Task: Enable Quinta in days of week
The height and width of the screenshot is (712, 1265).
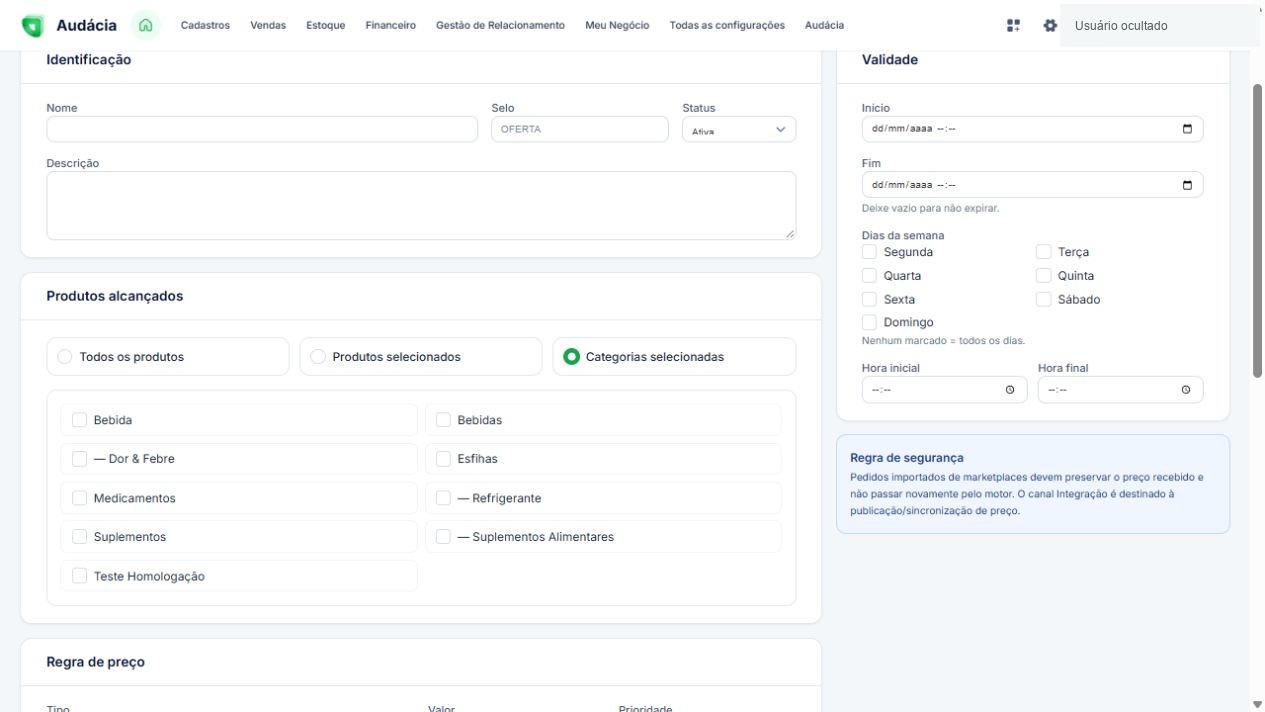Action: pyautogui.click(x=1044, y=275)
